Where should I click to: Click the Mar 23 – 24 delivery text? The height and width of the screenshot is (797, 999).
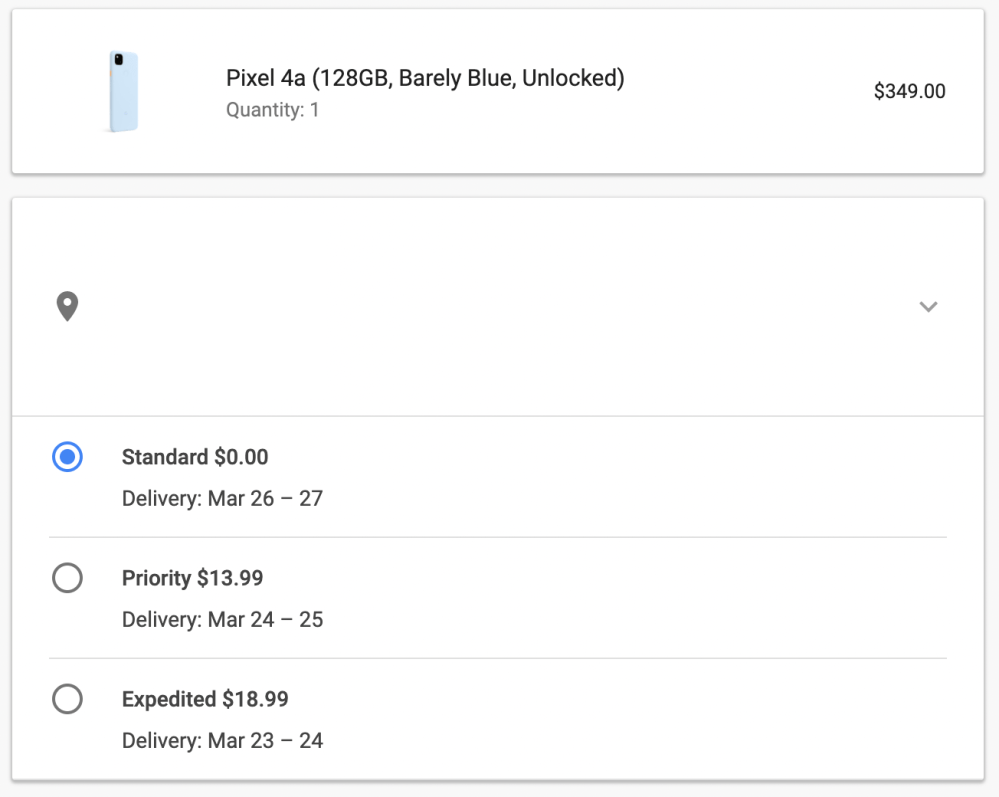(222, 741)
